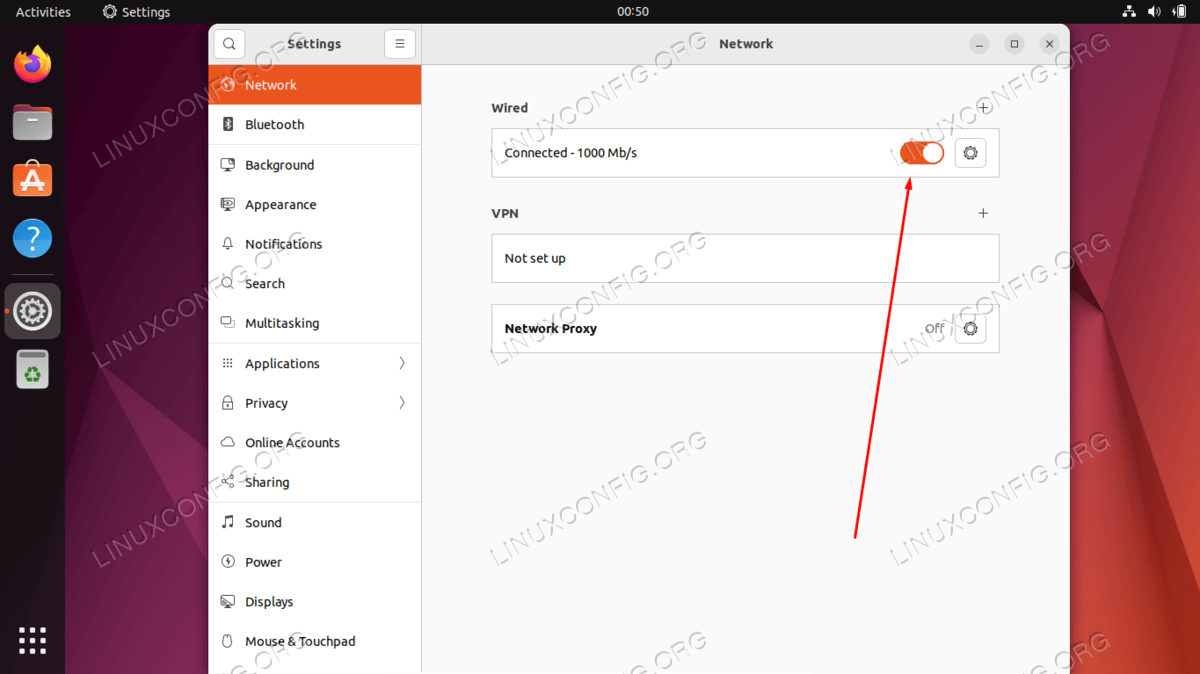Open the system status menu in top bar

coord(1154,12)
